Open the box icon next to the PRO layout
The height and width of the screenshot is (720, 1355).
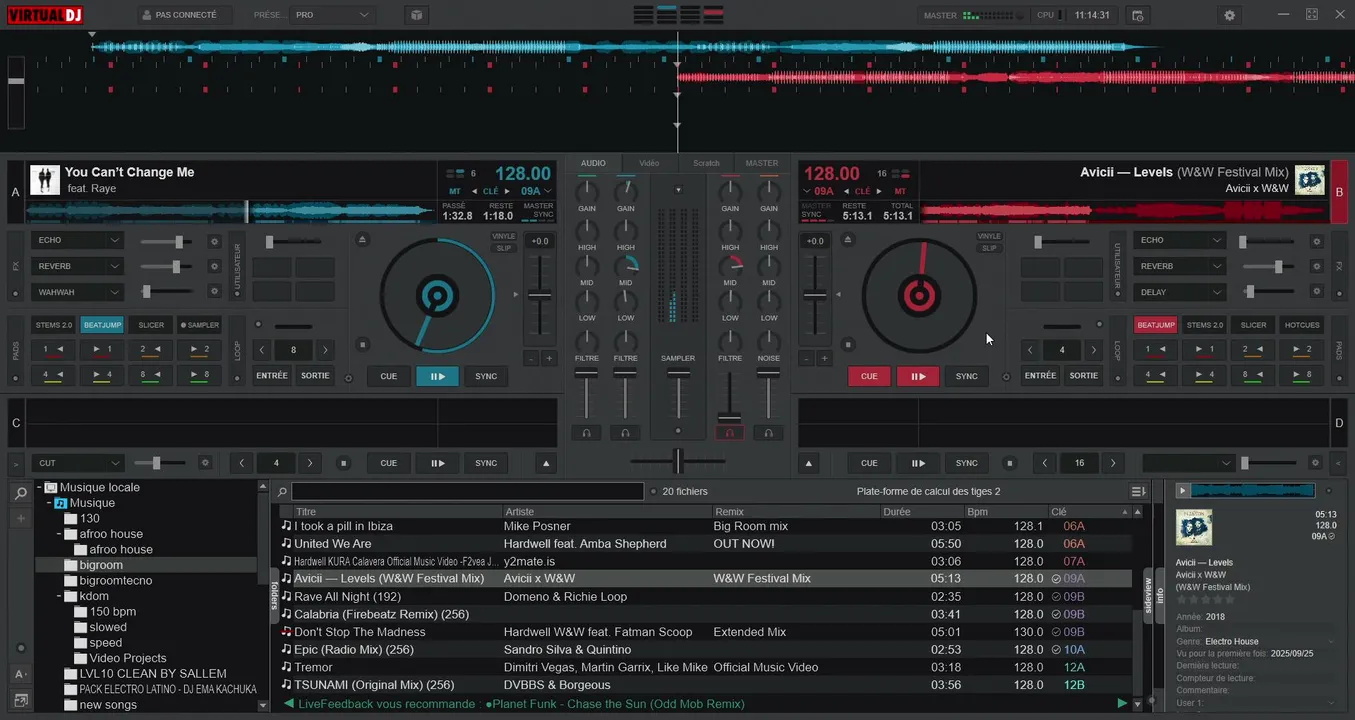[x=416, y=15]
